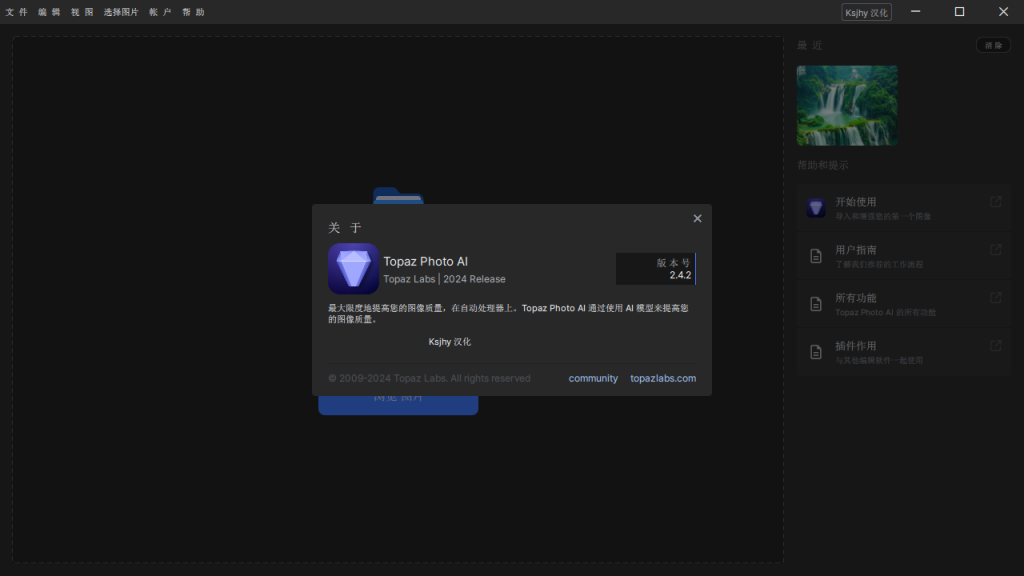The width and height of the screenshot is (1024, 576).
Task: Close the 关于 dialog with X
Action: (x=697, y=219)
